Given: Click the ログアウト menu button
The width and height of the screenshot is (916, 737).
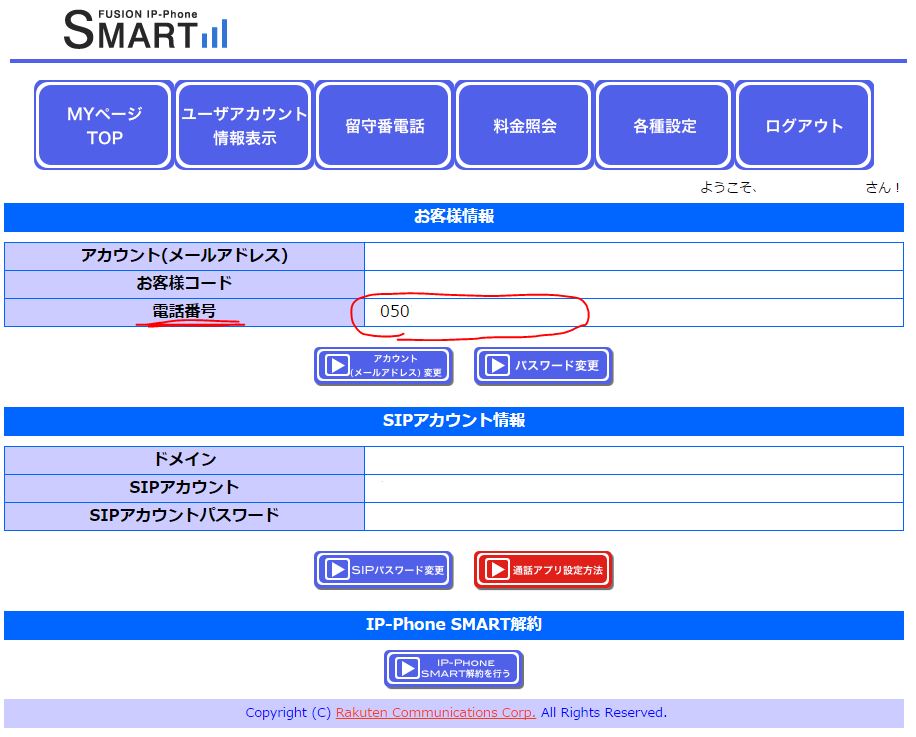Looking at the screenshot, I should click(804, 125).
